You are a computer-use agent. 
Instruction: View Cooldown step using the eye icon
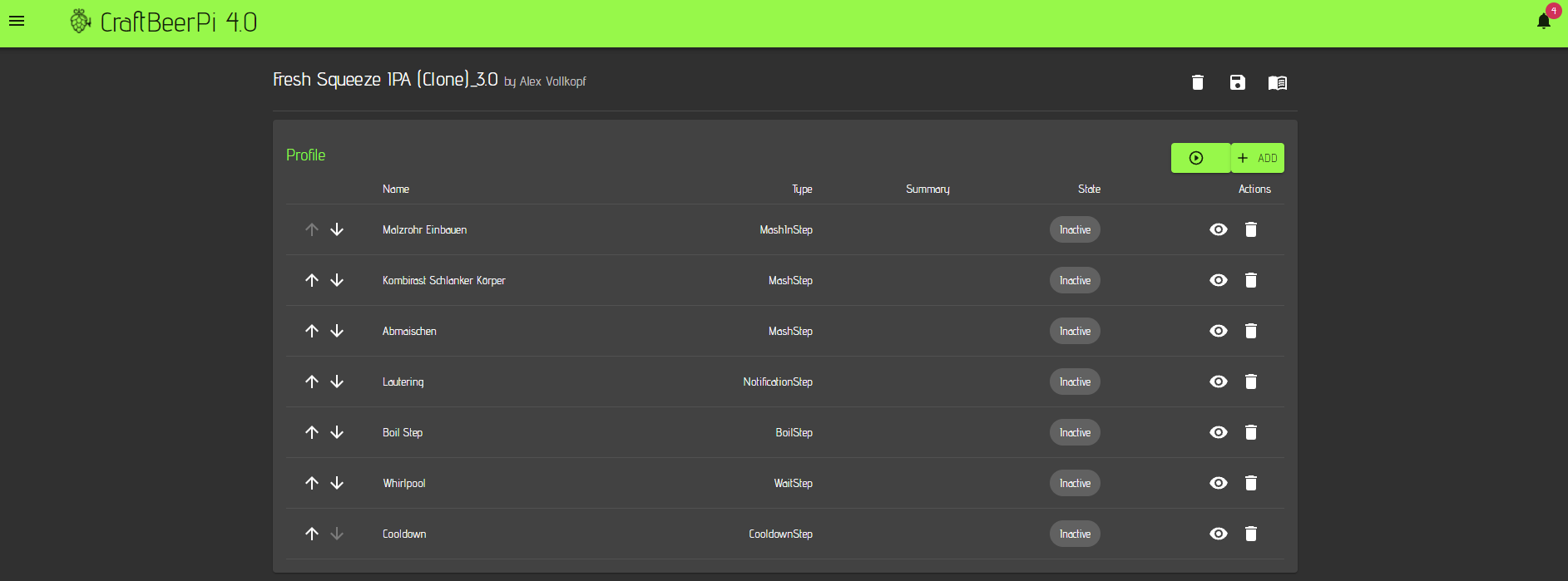pyautogui.click(x=1218, y=534)
